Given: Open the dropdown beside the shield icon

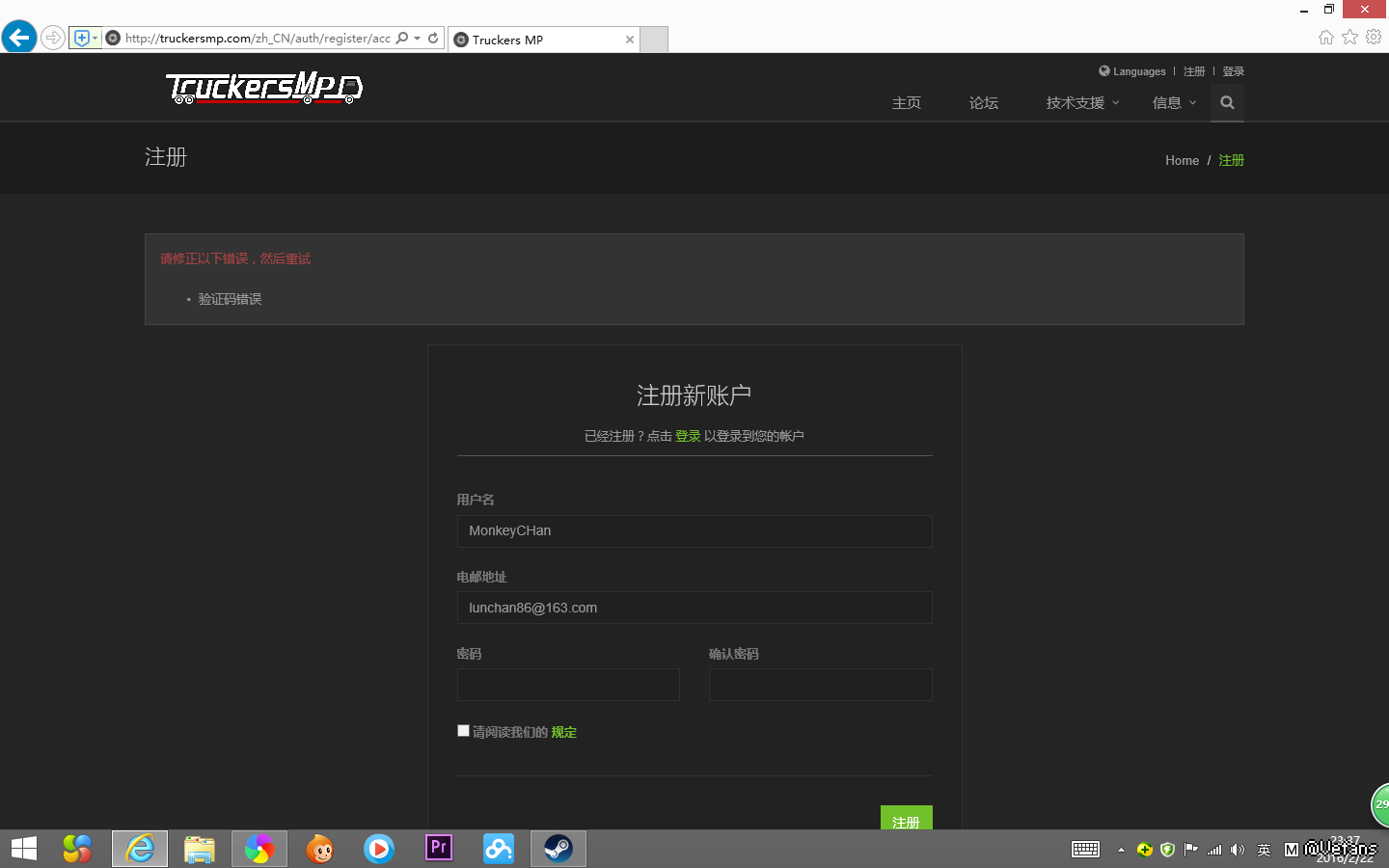Looking at the screenshot, I should pyautogui.click(x=95, y=39).
